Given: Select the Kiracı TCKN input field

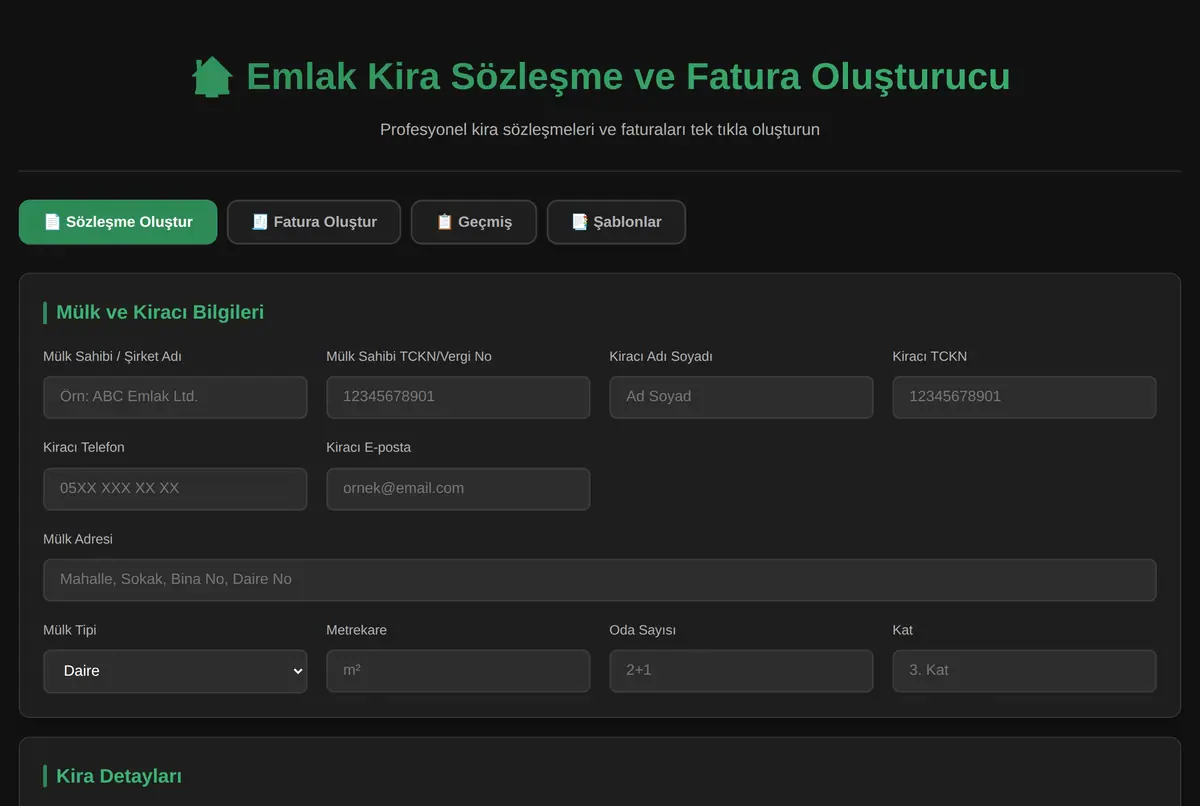Looking at the screenshot, I should 1024,397.
